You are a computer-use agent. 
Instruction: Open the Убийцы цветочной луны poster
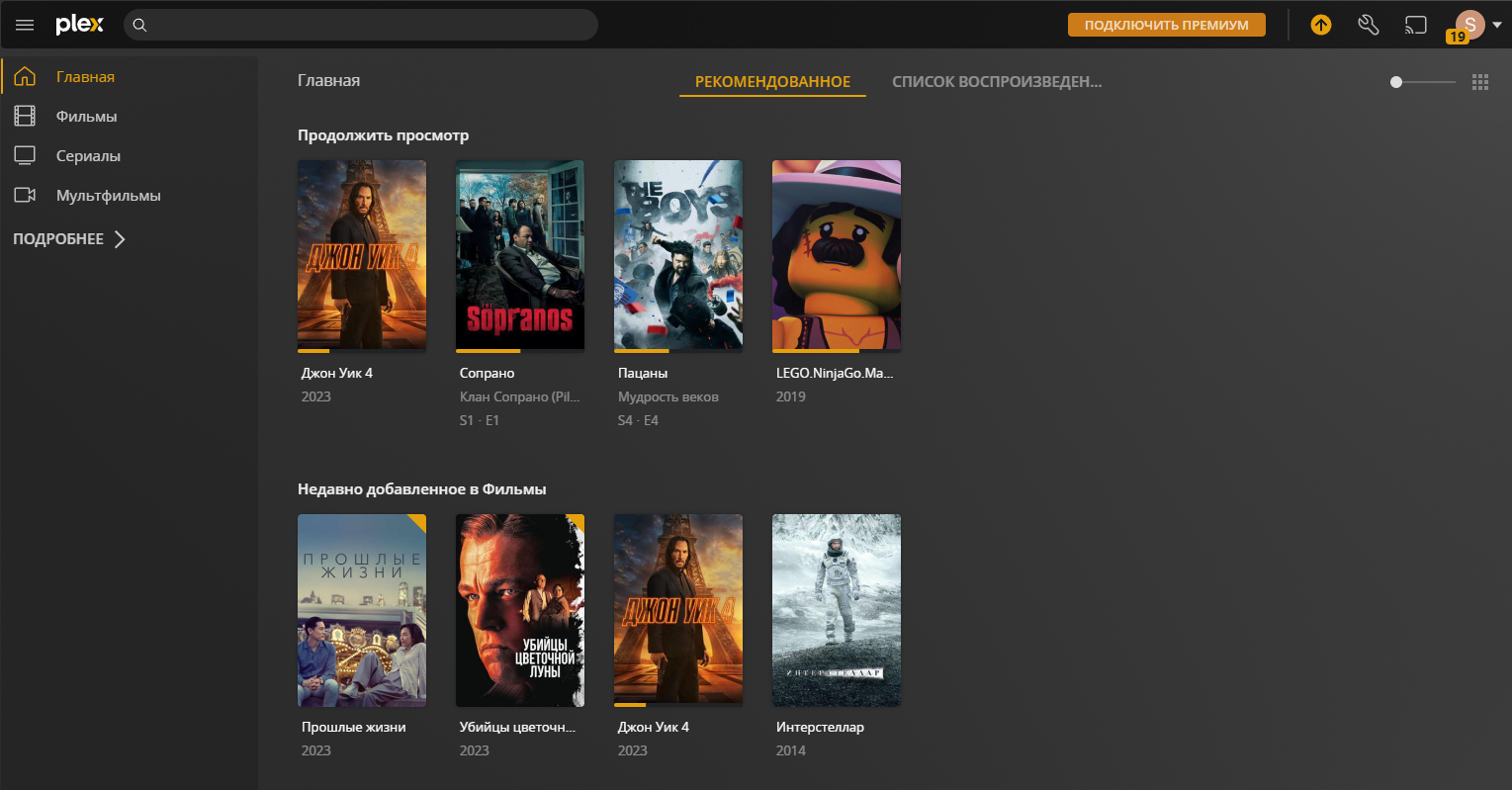520,609
